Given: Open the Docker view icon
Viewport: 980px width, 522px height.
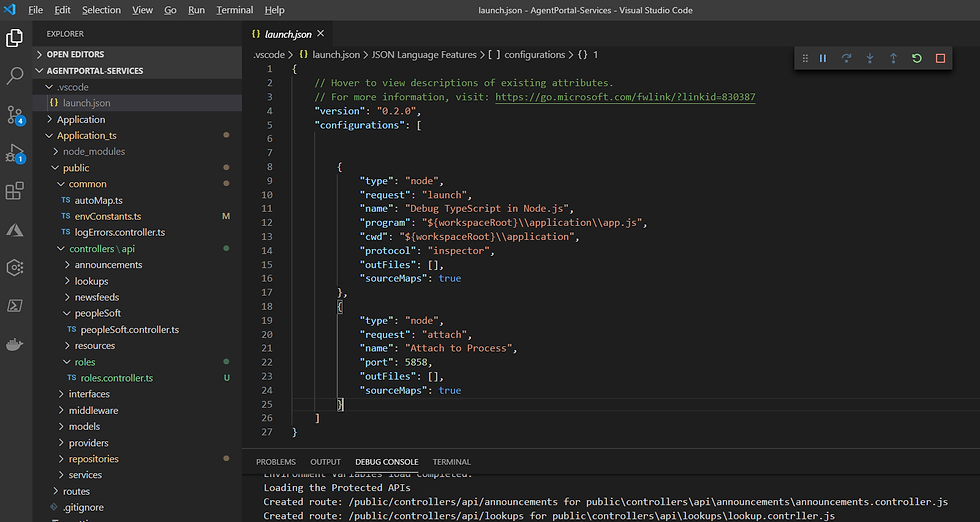Looking at the screenshot, I should [x=14, y=344].
